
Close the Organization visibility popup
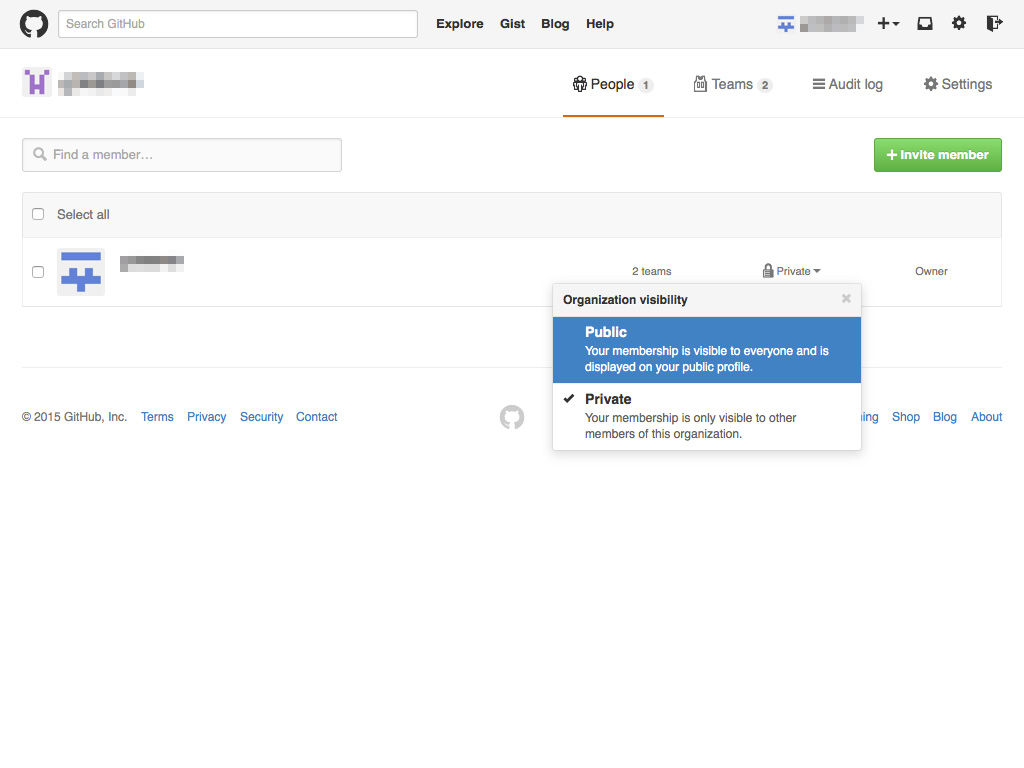click(x=846, y=299)
